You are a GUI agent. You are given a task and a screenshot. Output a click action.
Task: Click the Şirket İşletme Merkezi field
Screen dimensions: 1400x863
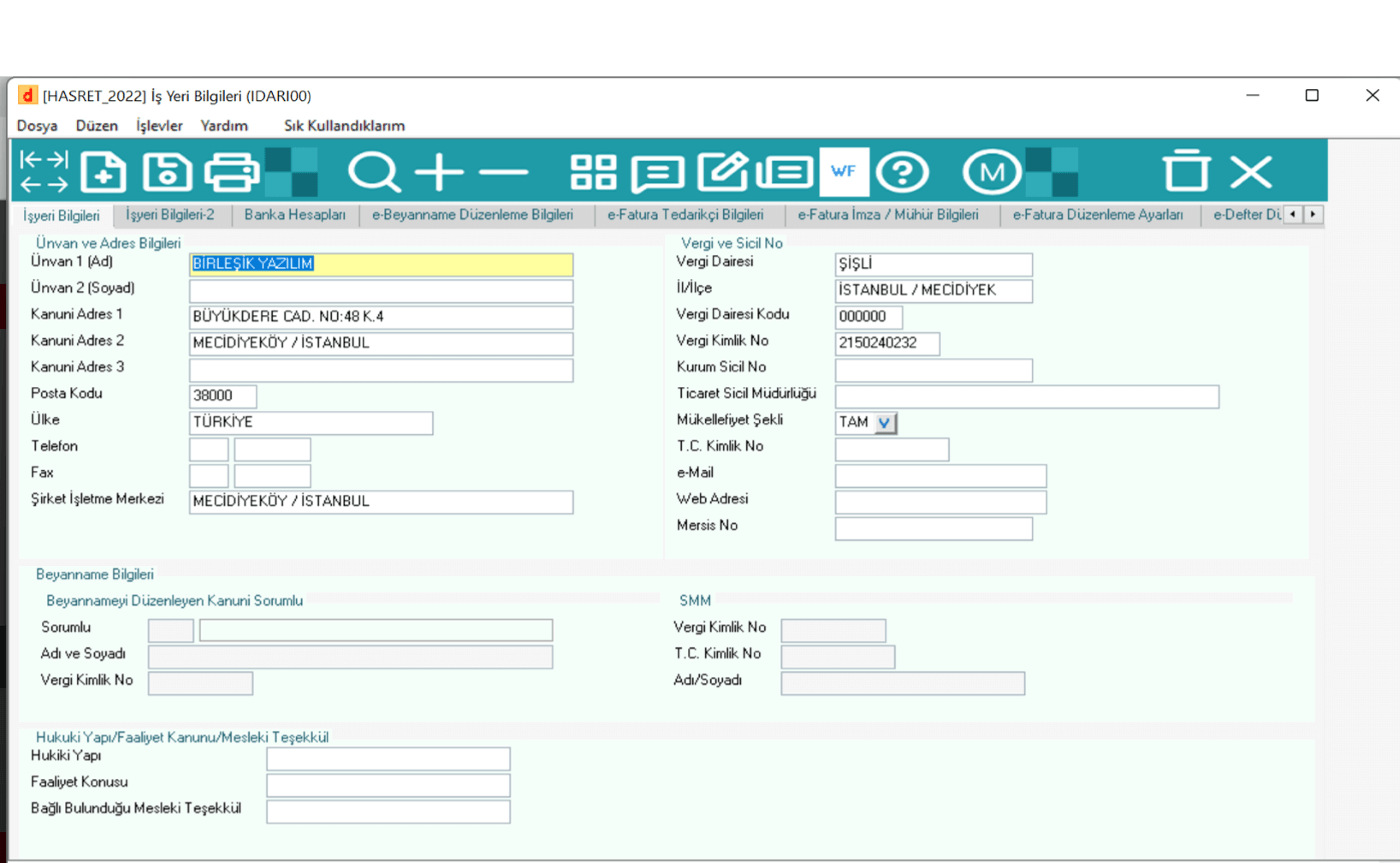pyautogui.click(x=381, y=502)
